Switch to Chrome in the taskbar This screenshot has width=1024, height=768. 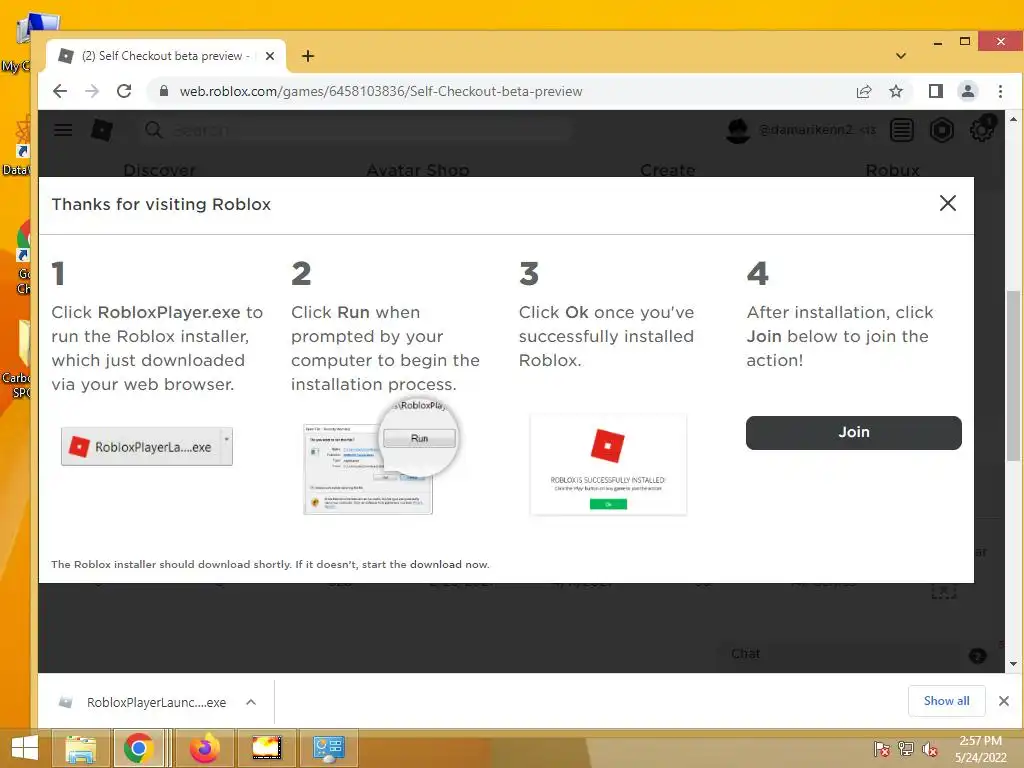click(x=138, y=748)
